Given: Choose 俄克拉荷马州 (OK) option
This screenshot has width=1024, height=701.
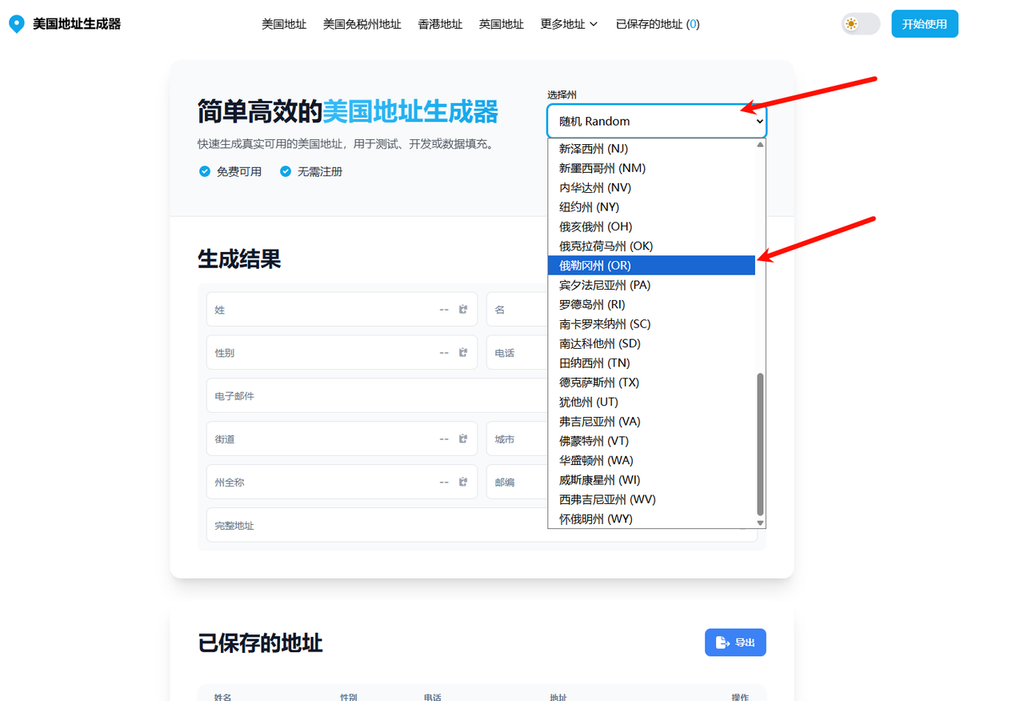Looking at the screenshot, I should [651, 246].
